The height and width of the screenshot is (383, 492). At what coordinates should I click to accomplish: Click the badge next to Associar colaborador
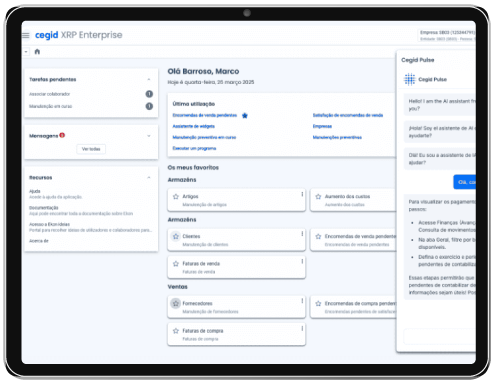149,94
